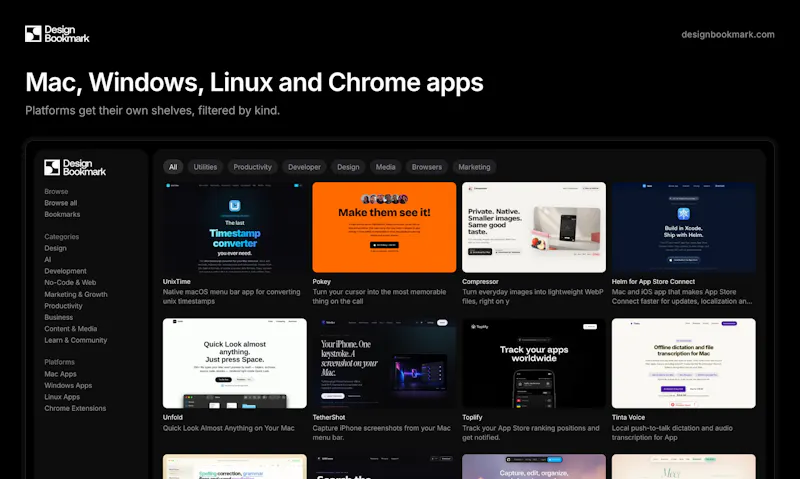Open the Learn & Community category
Viewport: 800px width, 479px height.
(x=76, y=340)
